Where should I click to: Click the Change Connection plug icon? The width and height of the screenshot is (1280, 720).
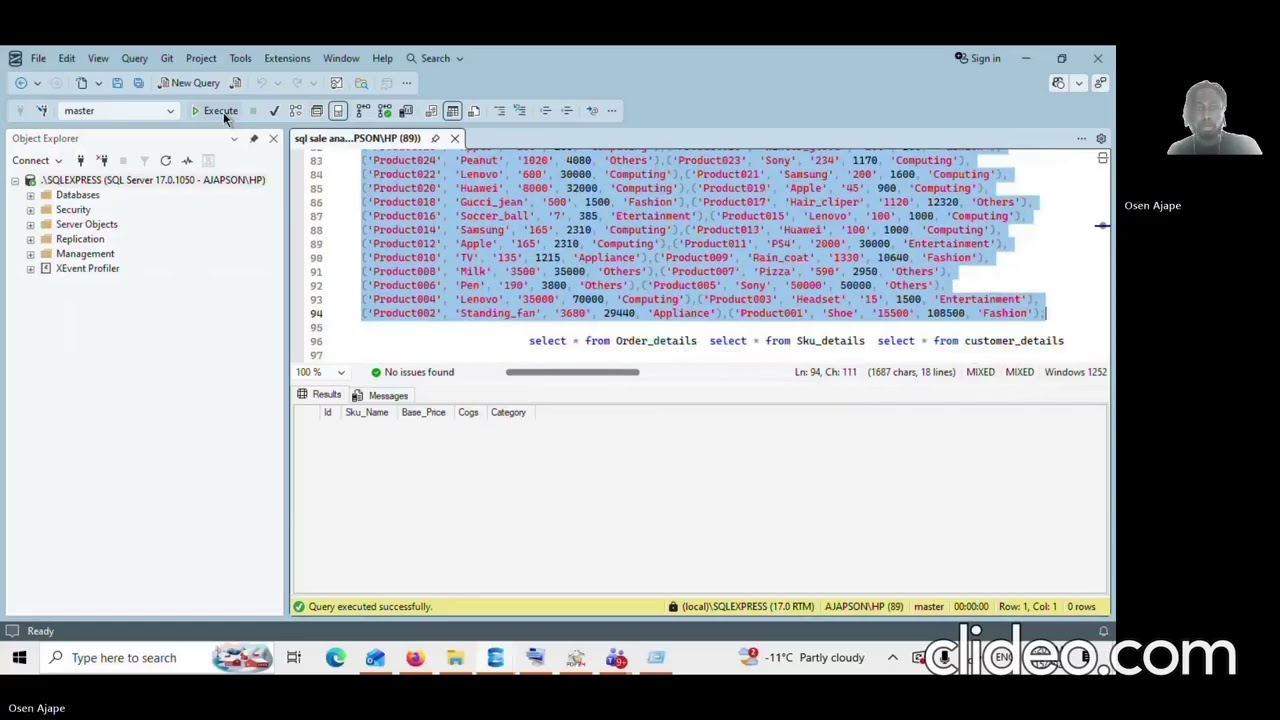(x=42, y=111)
